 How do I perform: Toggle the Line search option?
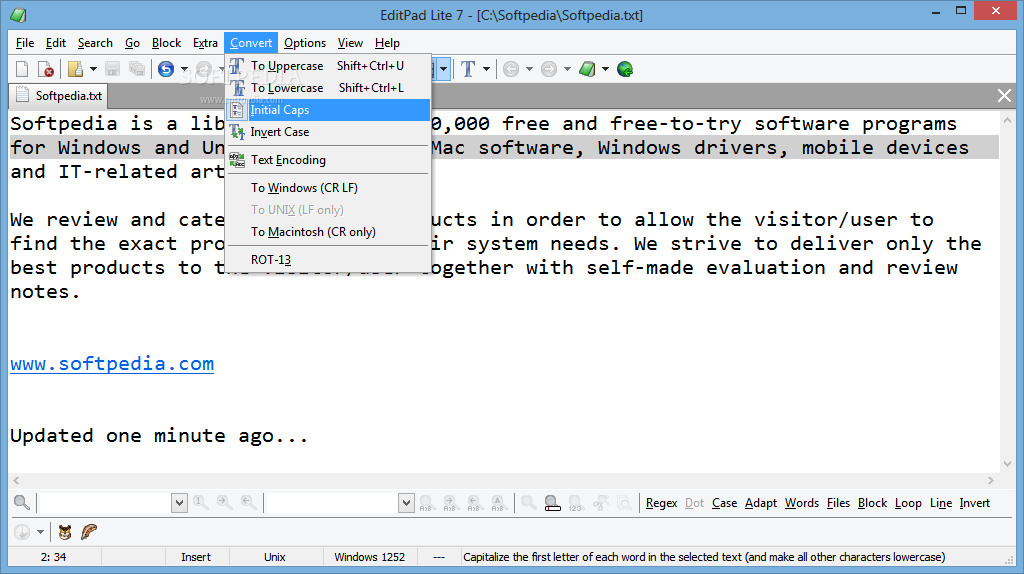(x=940, y=503)
